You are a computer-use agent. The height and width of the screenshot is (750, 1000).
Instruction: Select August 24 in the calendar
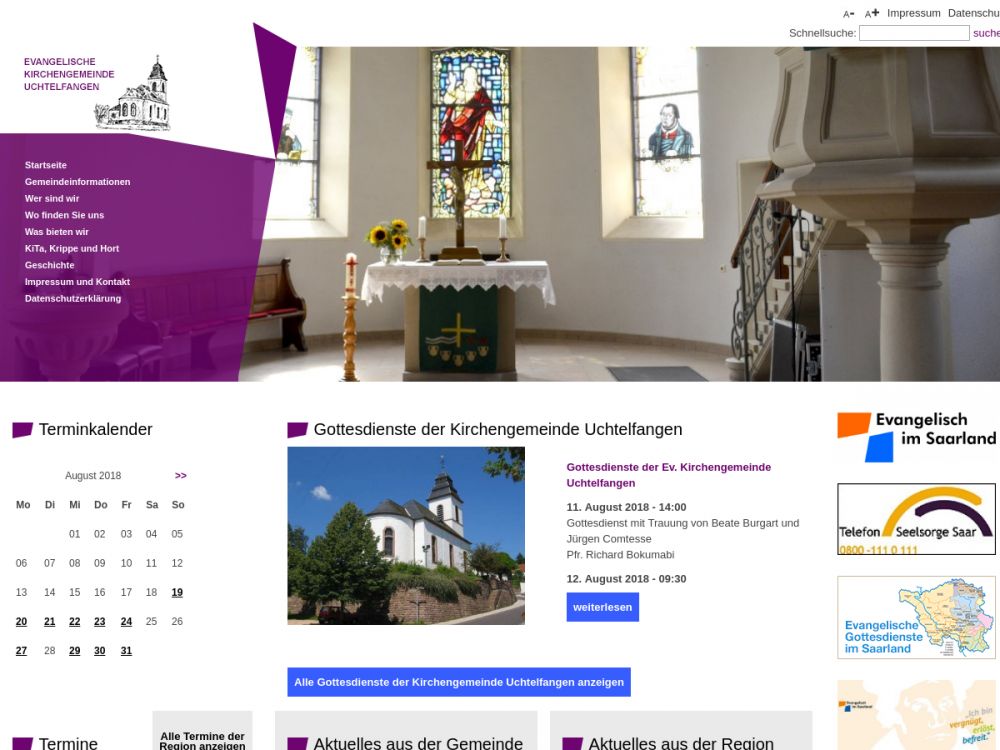click(126, 621)
